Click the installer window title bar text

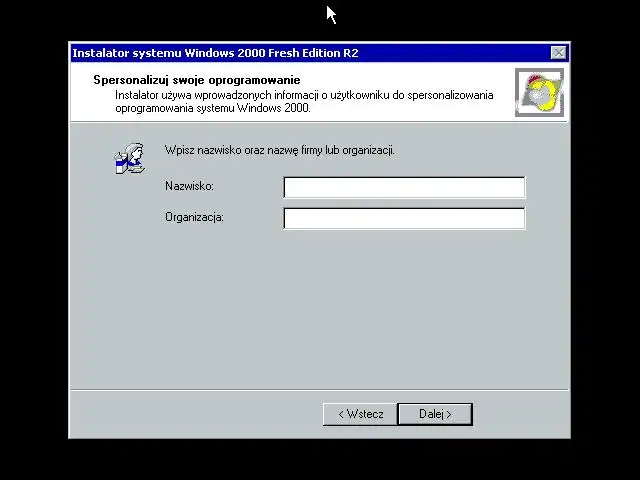pos(215,53)
